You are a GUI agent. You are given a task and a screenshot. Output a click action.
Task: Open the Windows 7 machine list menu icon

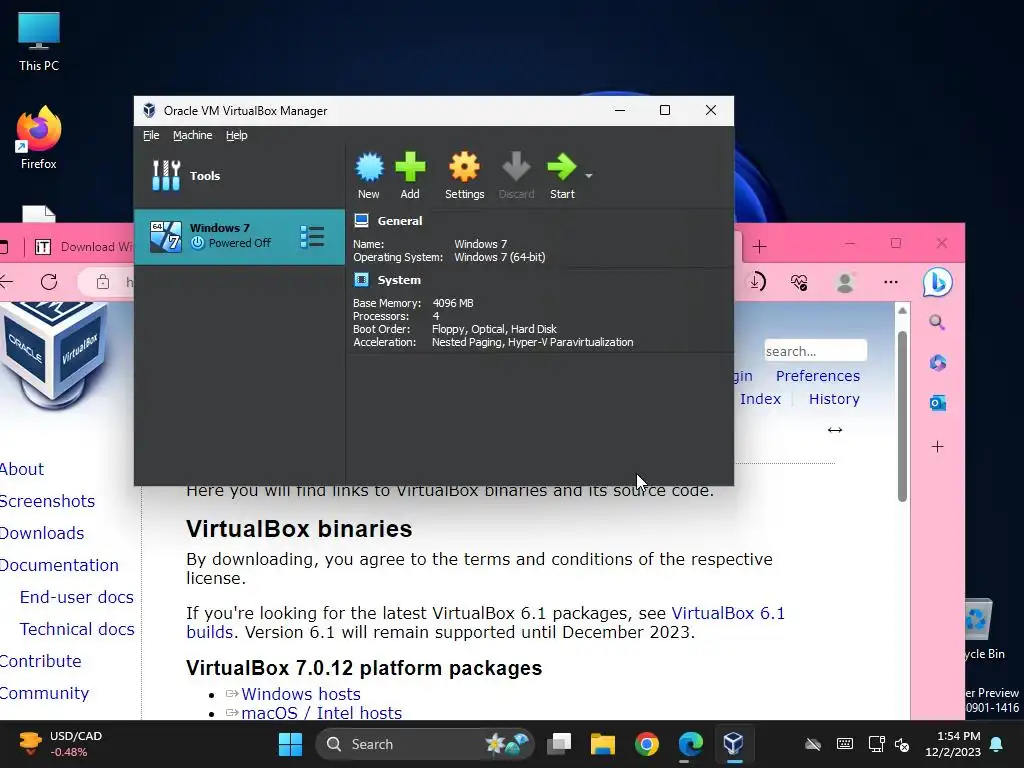pos(312,236)
